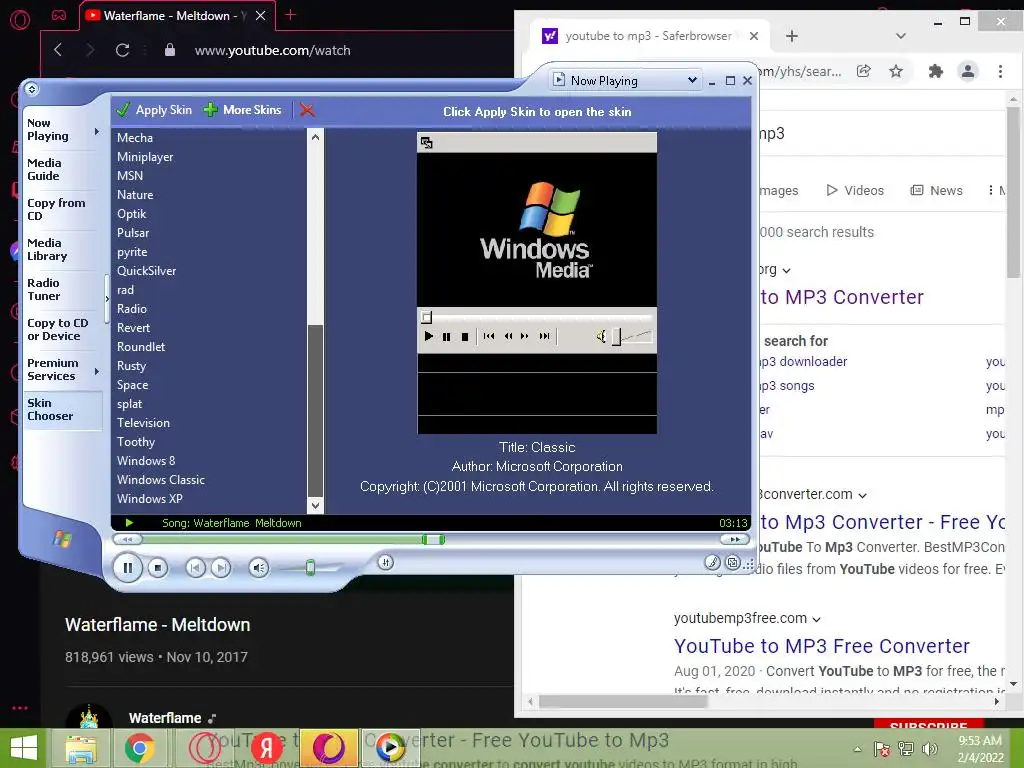Open Windows Start button
1024x768 pixels.
(24, 748)
